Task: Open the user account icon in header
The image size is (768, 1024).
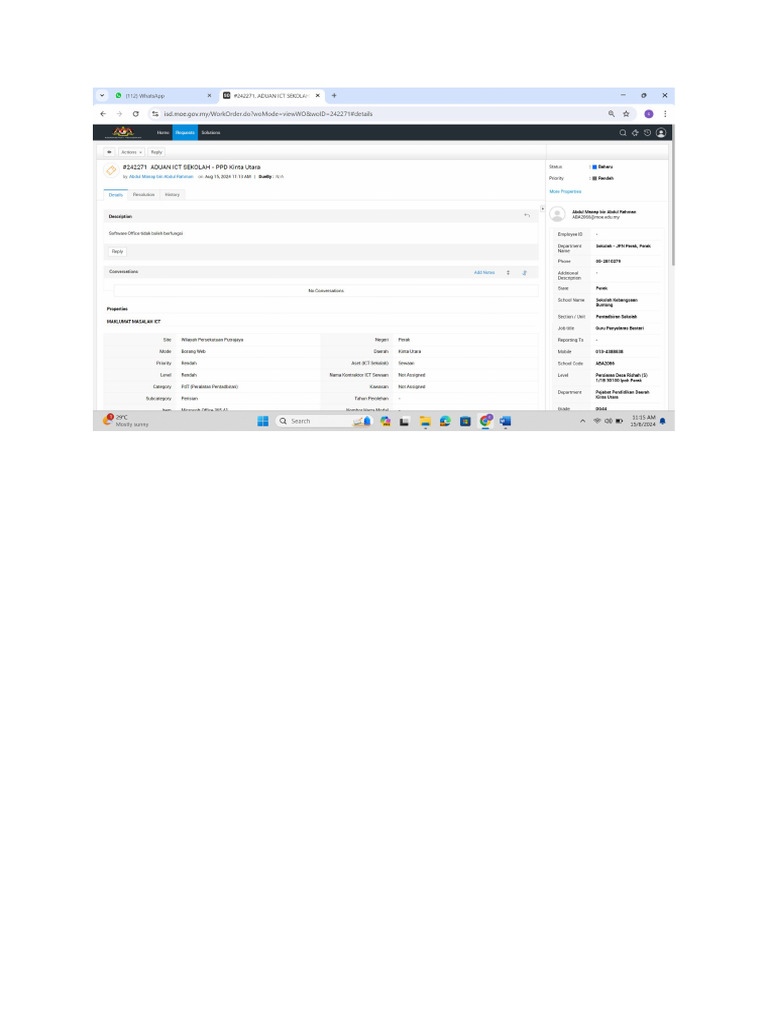Action: [x=661, y=133]
